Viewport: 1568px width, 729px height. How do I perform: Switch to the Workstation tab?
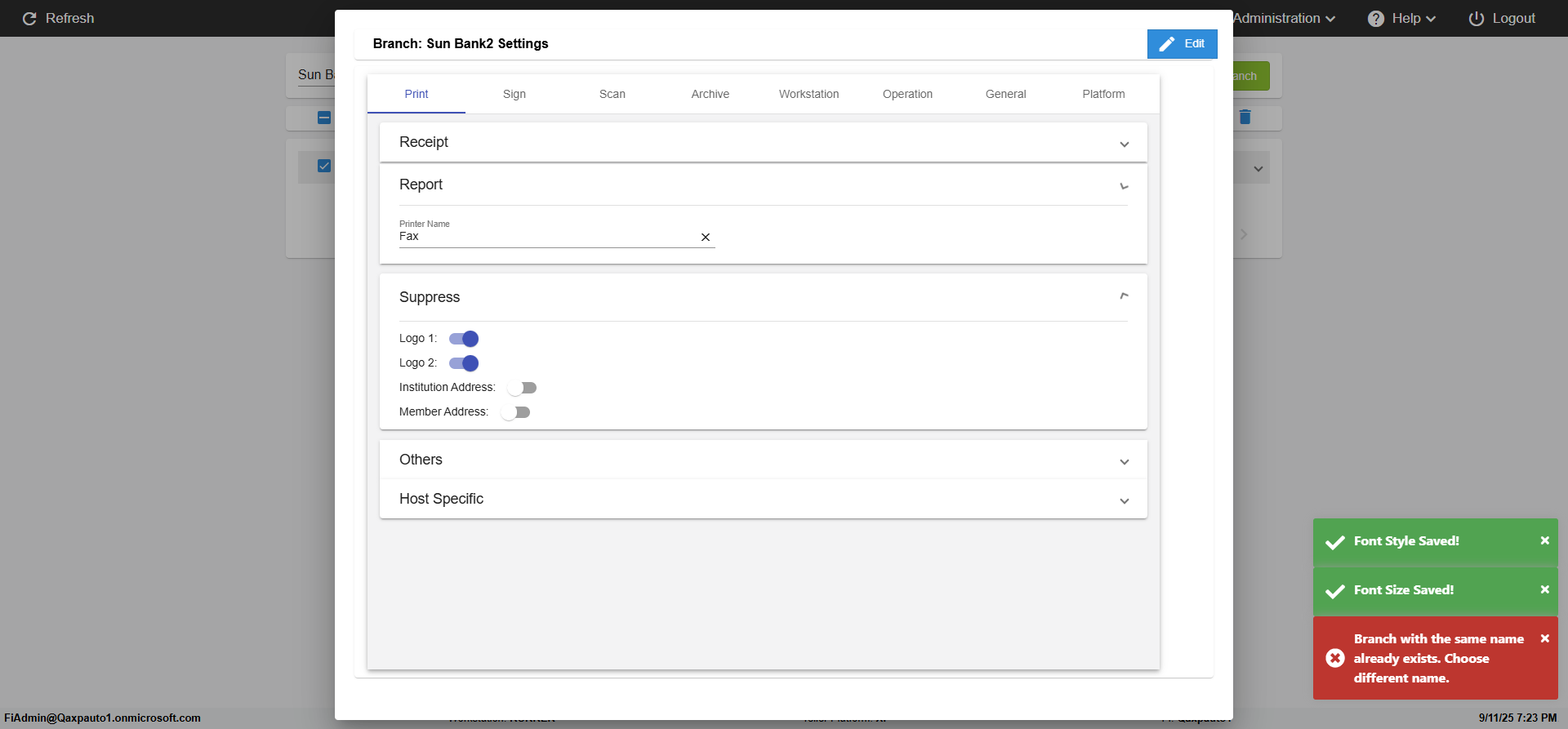click(x=808, y=94)
